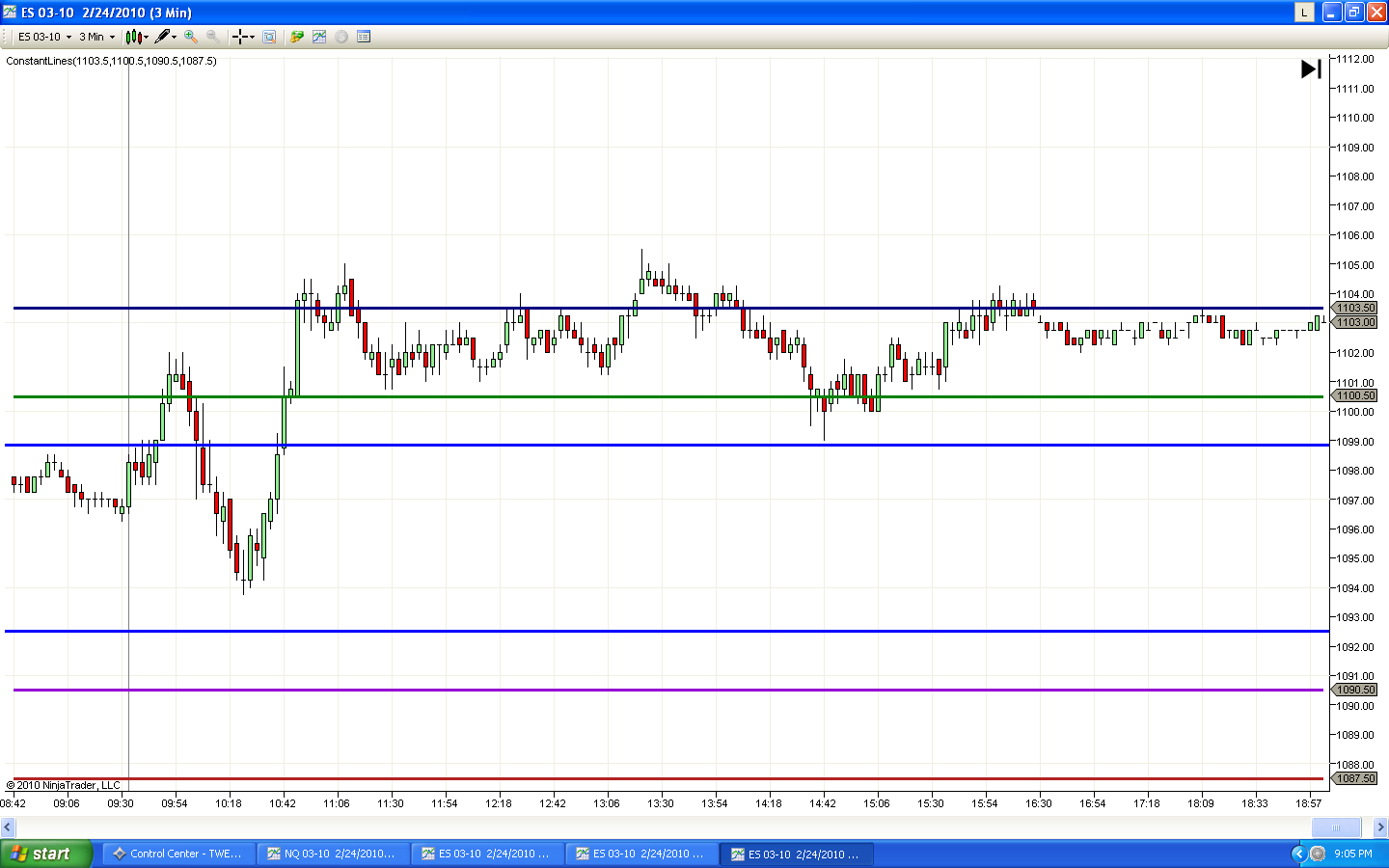This screenshot has width=1389, height=868.
Task: Restore down the chart window
Action: click(1354, 13)
